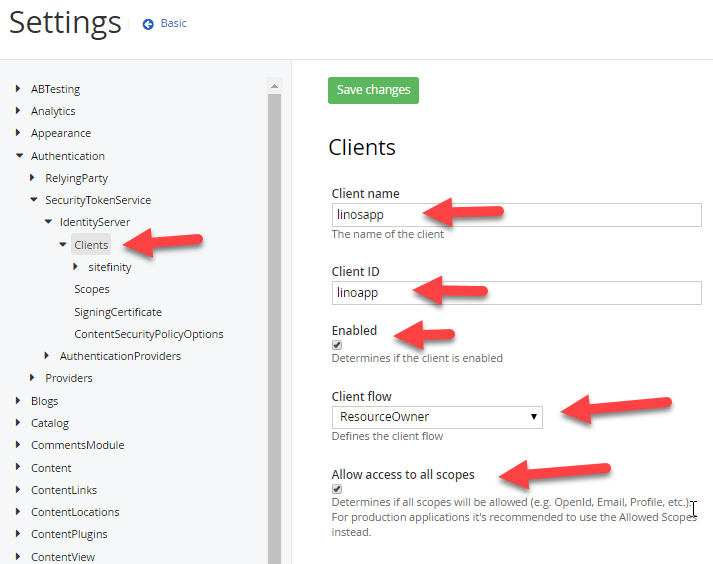Collapse the IdentityServer node arrow
This screenshot has height=564, width=713.
48,222
